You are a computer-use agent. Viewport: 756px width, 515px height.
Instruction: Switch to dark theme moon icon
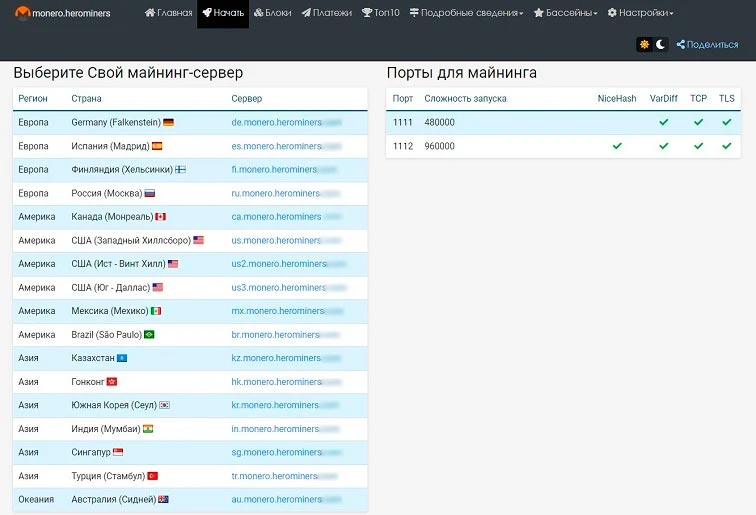pos(660,45)
